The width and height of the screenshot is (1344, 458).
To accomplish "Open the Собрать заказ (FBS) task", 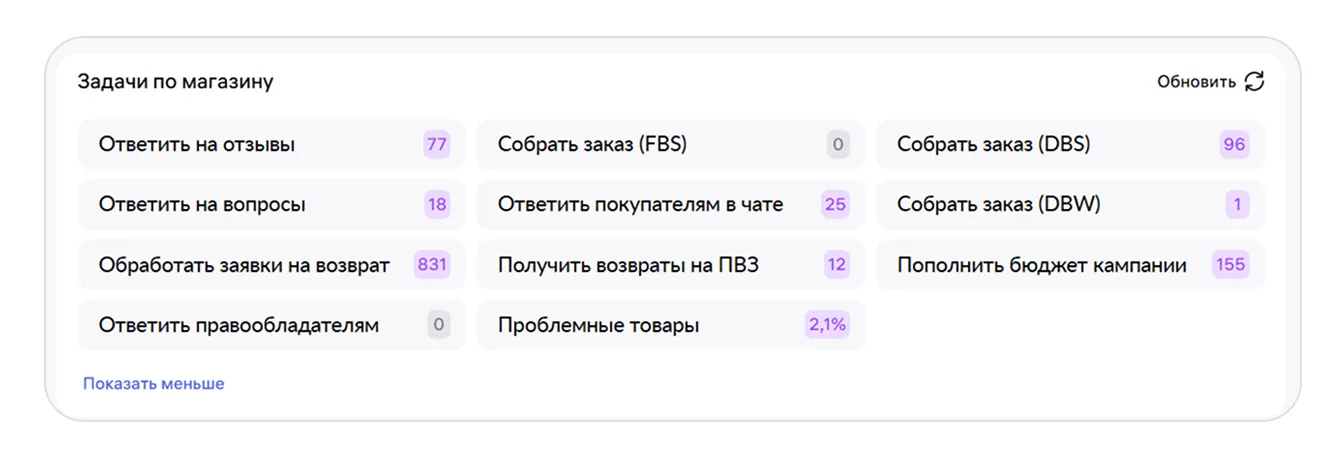I will click(x=671, y=145).
